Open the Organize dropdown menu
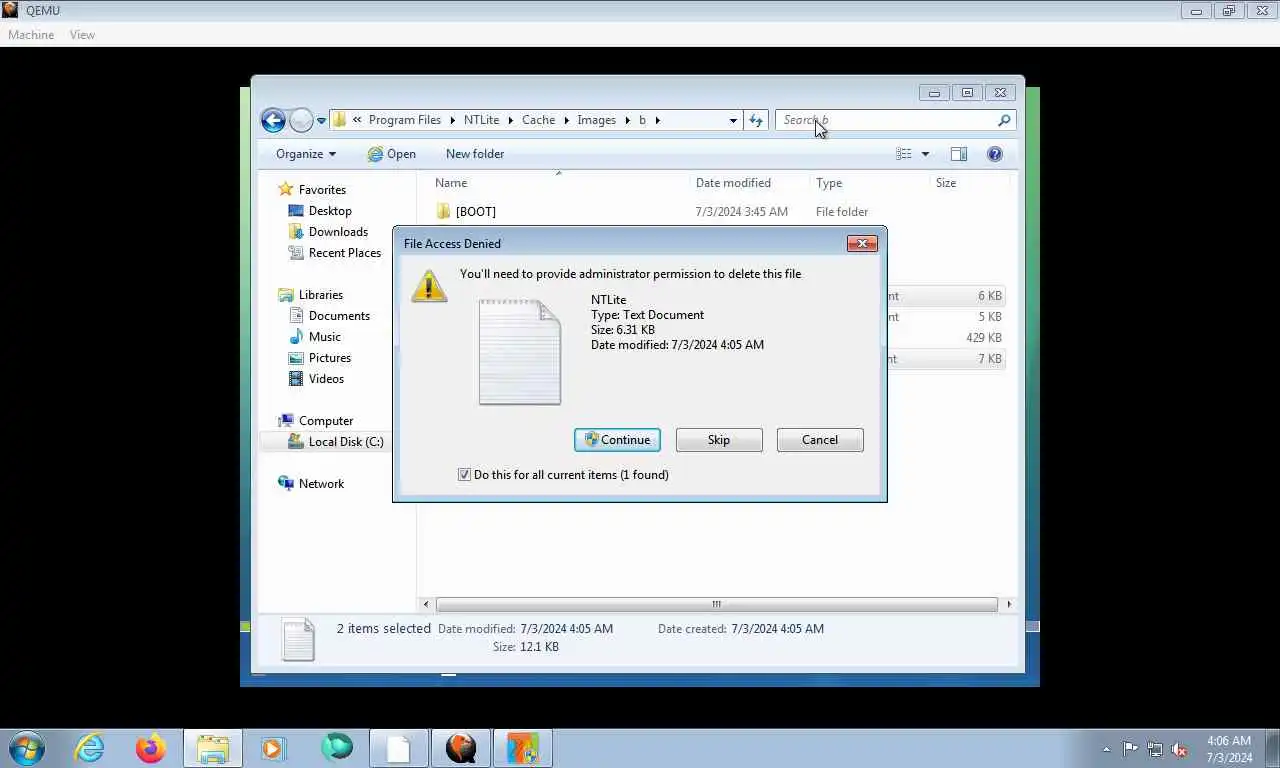This screenshot has width=1280, height=768. 306,154
